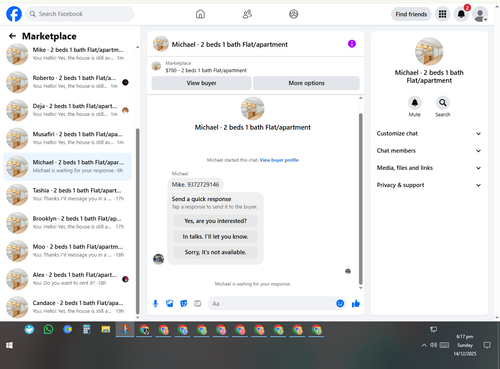
Task: Search in conversation with the magnifier icon
Action: (x=443, y=103)
